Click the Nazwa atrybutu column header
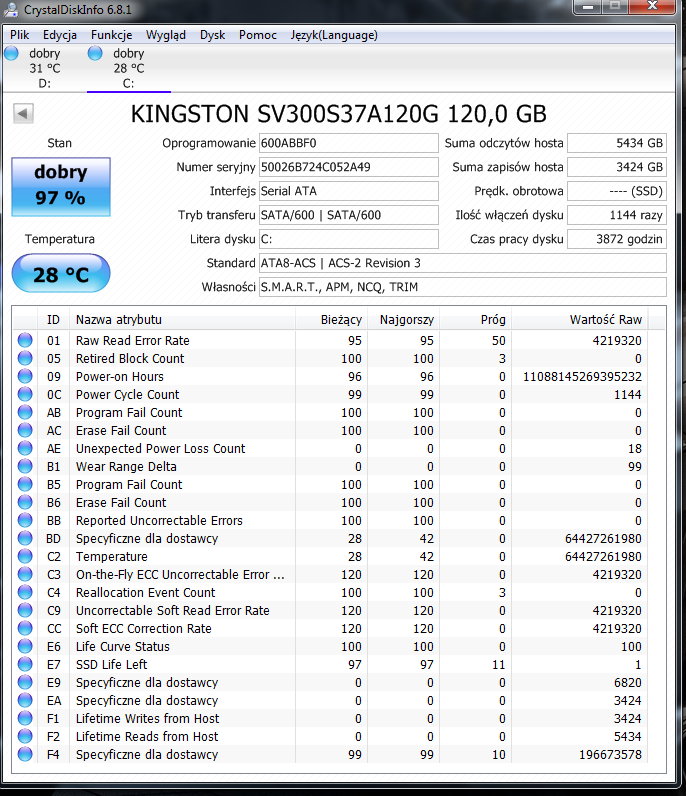This screenshot has width=686, height=796. (x=182, y=320)
